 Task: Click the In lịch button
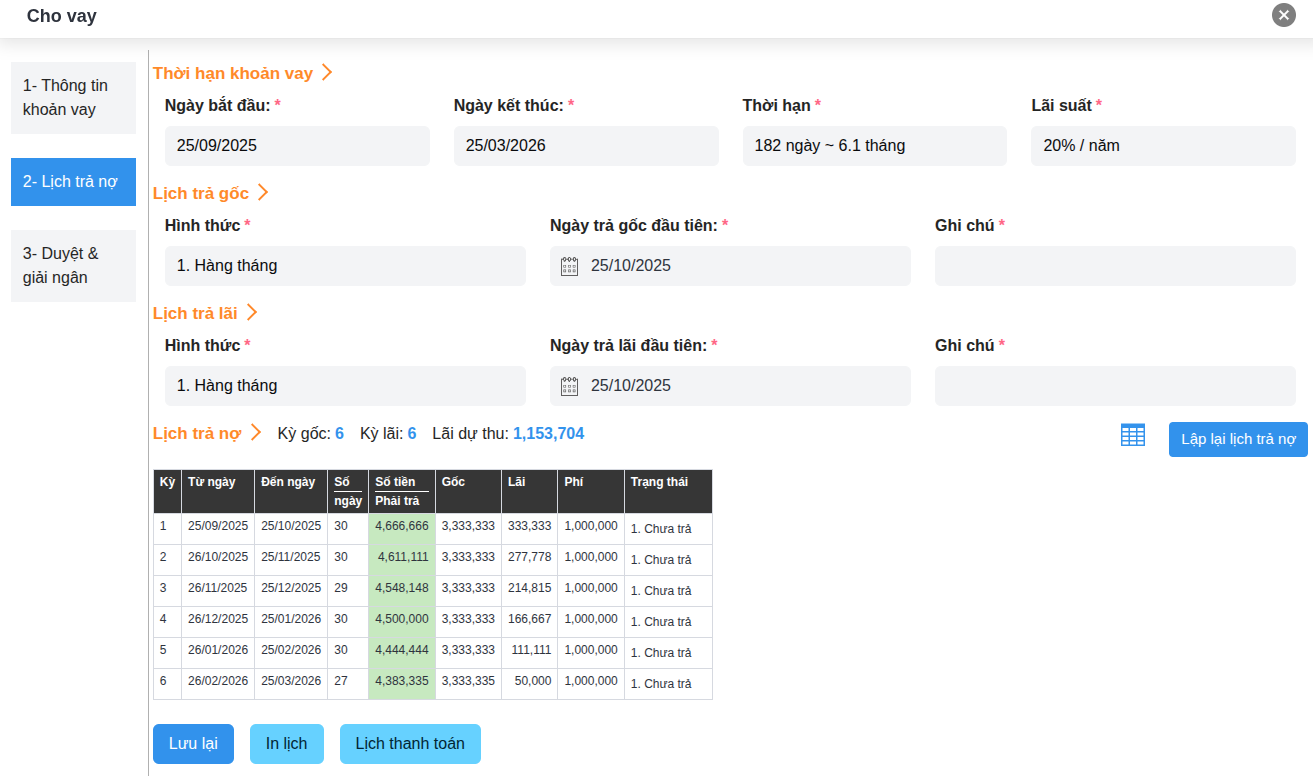[x=286, y=744]
